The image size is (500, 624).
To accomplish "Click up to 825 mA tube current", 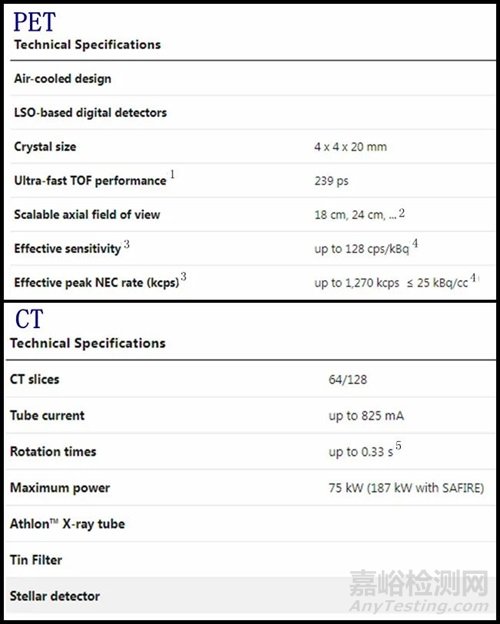I will point(366,416).
